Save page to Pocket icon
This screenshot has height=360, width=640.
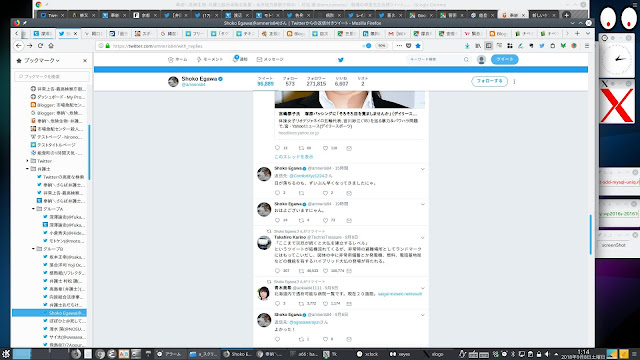click(x=409, y=46)
